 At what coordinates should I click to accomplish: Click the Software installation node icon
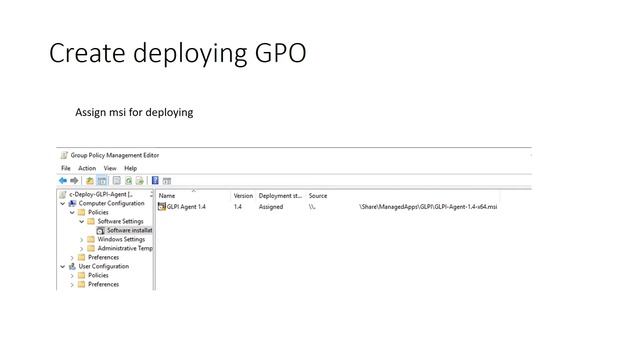point(101,230)
